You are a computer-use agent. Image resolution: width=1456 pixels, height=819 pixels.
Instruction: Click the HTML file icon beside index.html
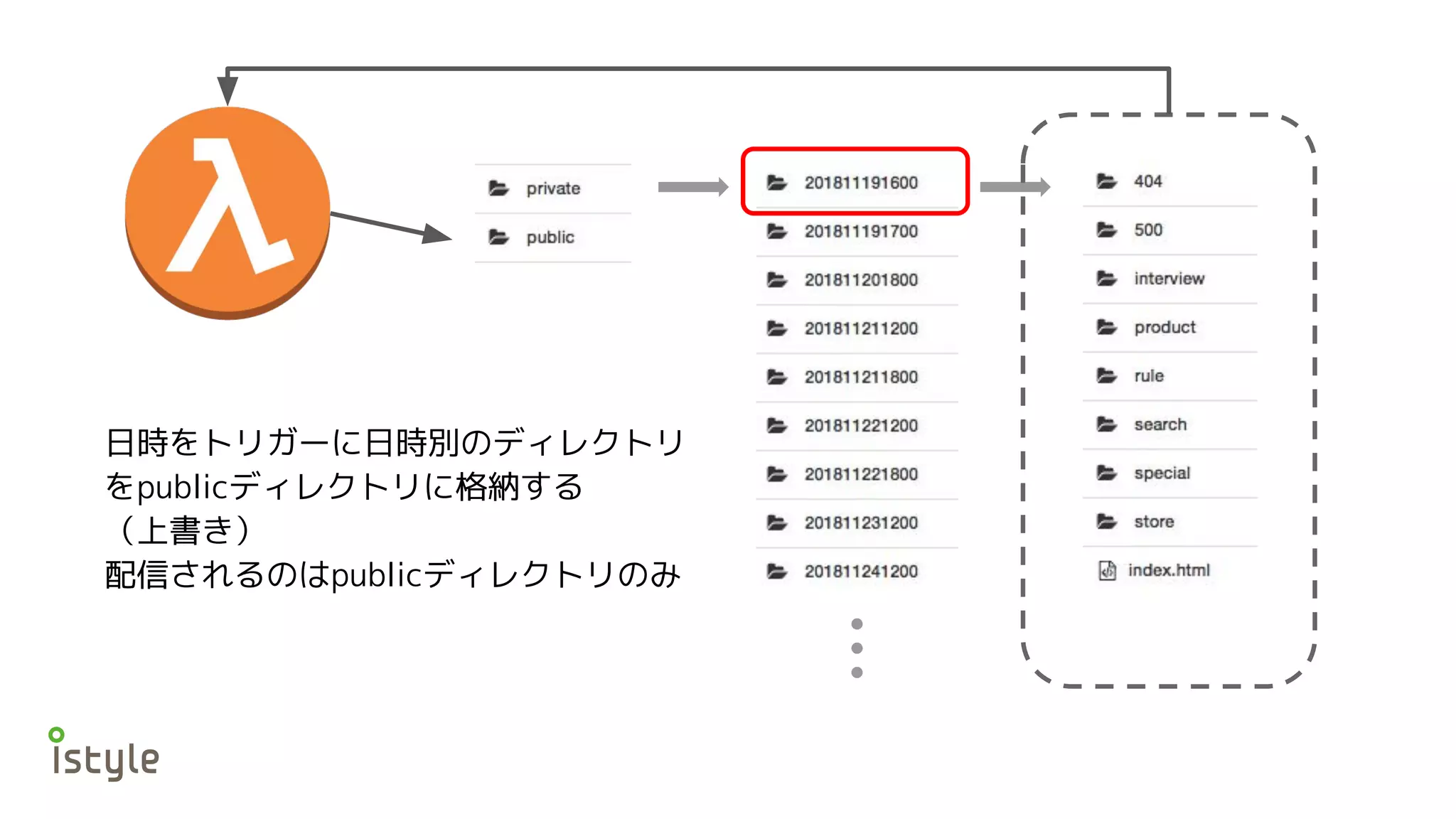(1107, 570)
